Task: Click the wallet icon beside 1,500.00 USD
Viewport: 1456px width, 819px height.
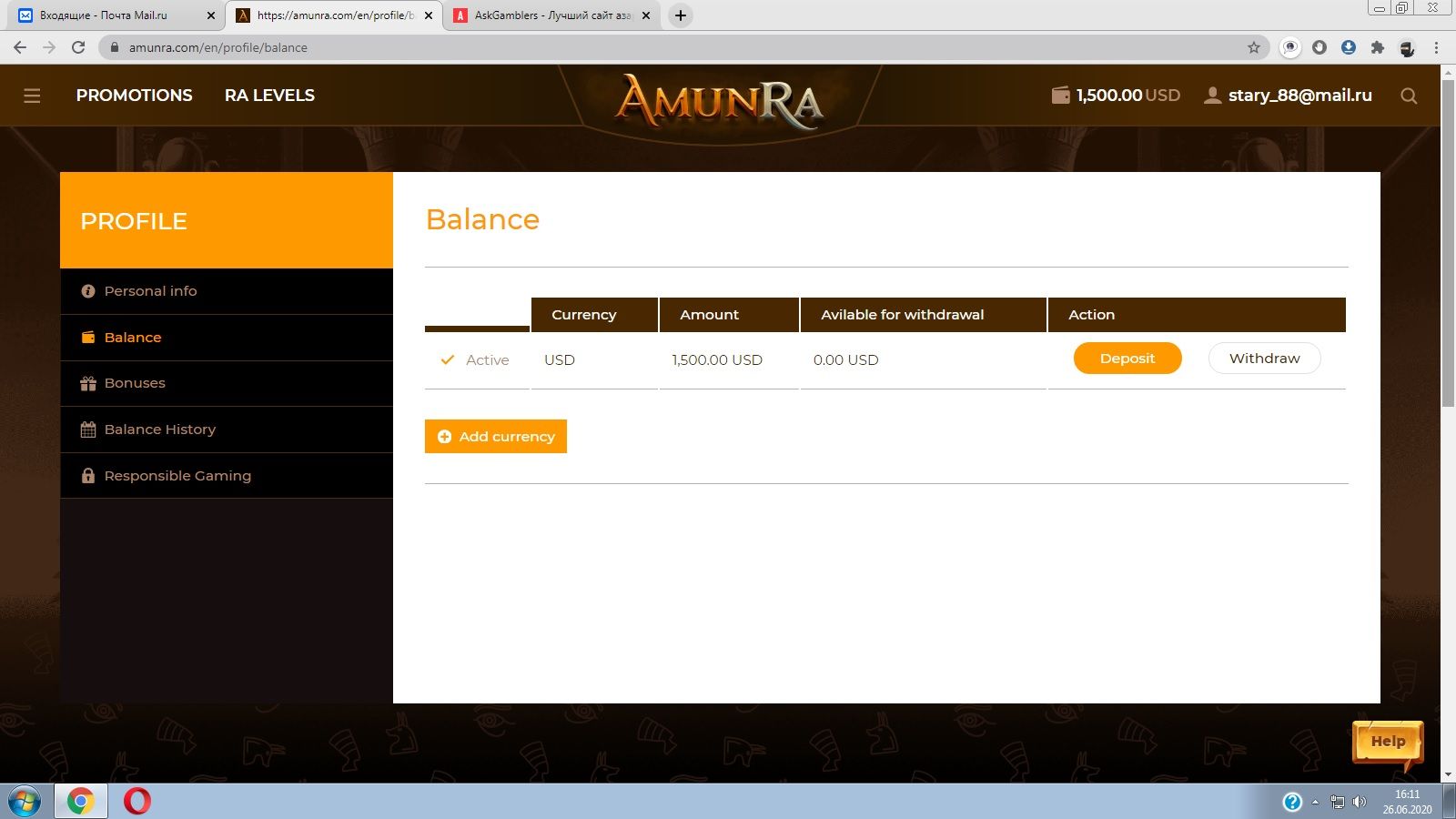Action: point(1060,96)
